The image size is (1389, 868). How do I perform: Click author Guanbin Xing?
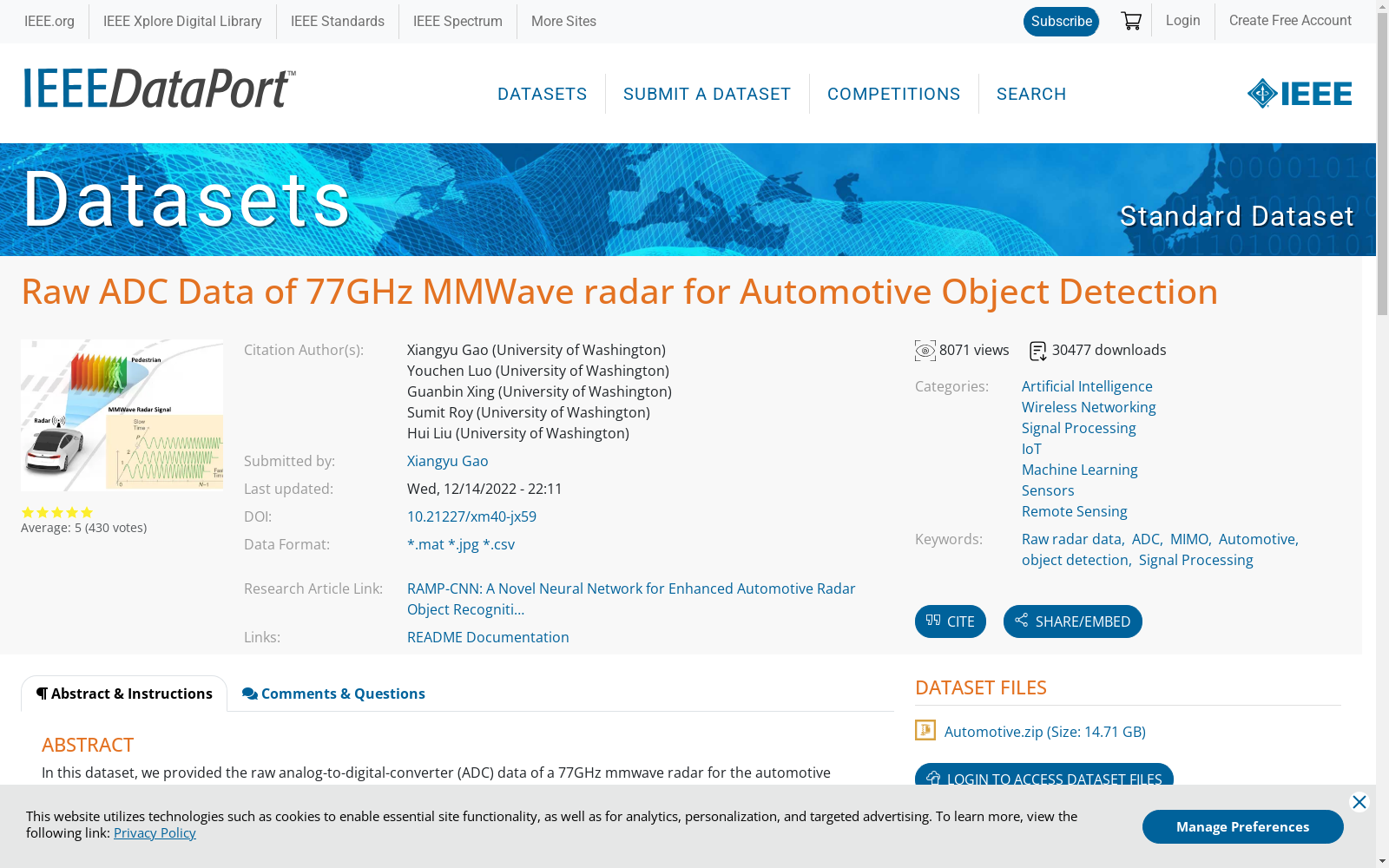point(539,391)
